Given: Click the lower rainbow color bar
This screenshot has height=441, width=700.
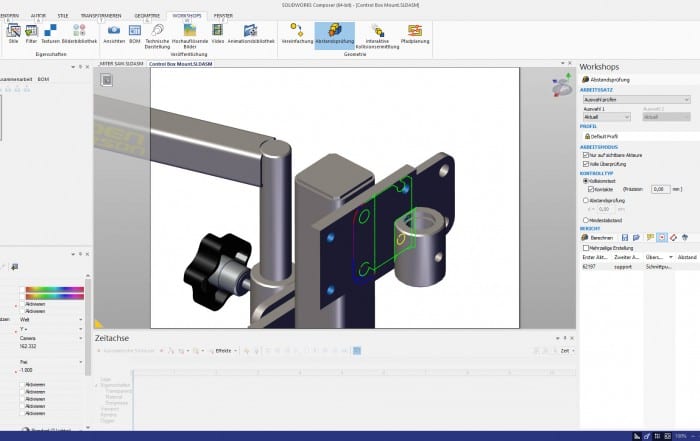Looking at the screenshot, I should (54, 296).
